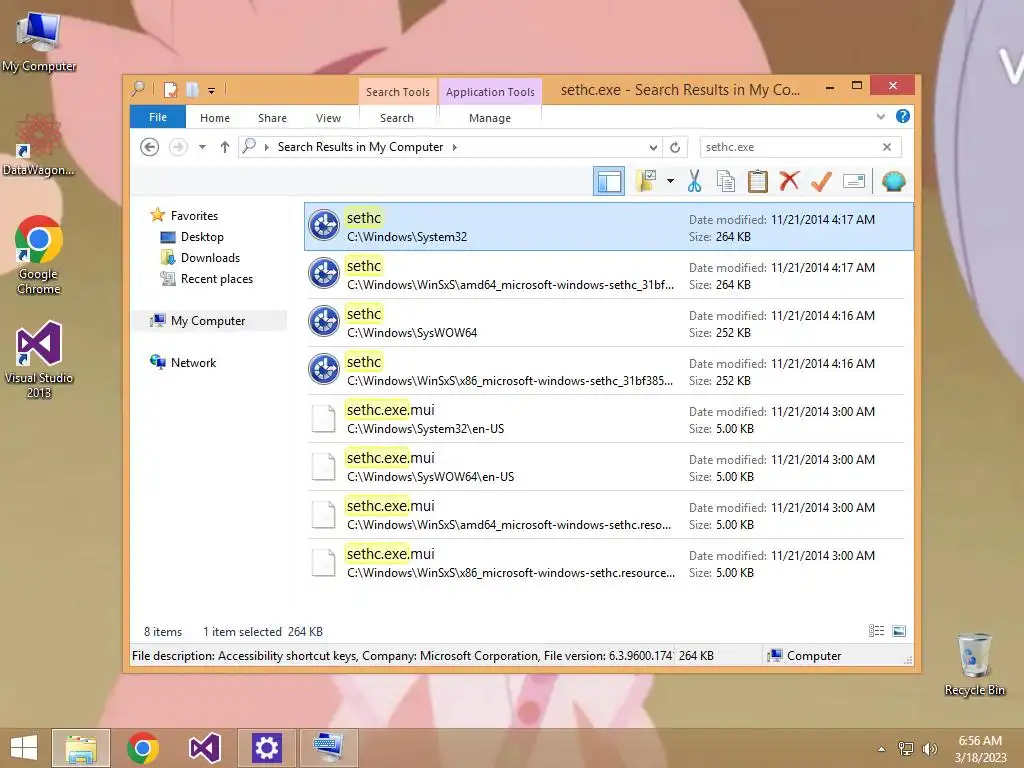Click the blue shell icon in toolbar

coord(893,181)
